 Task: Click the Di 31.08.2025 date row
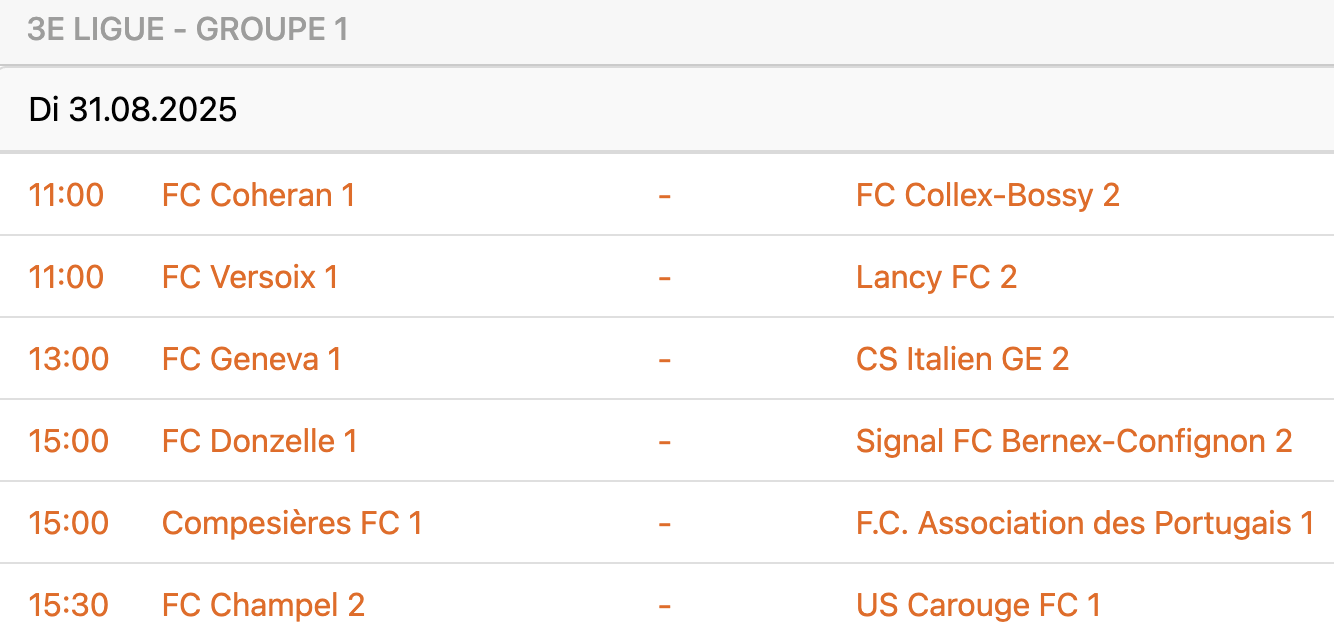pyautogui.click(x=133, y=109)
